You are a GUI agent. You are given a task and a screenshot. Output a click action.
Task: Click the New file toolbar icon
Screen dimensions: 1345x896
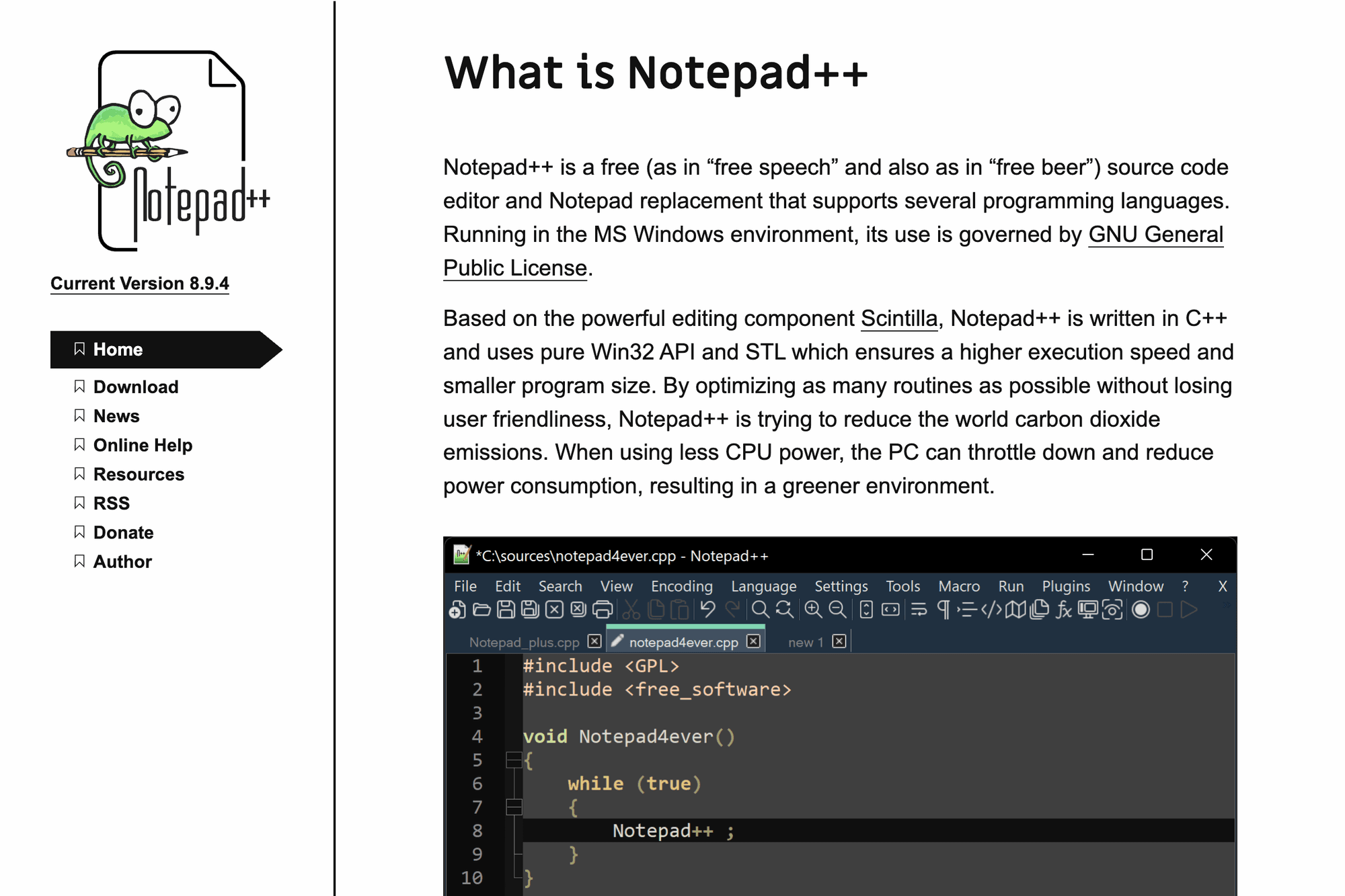point(457,610)
